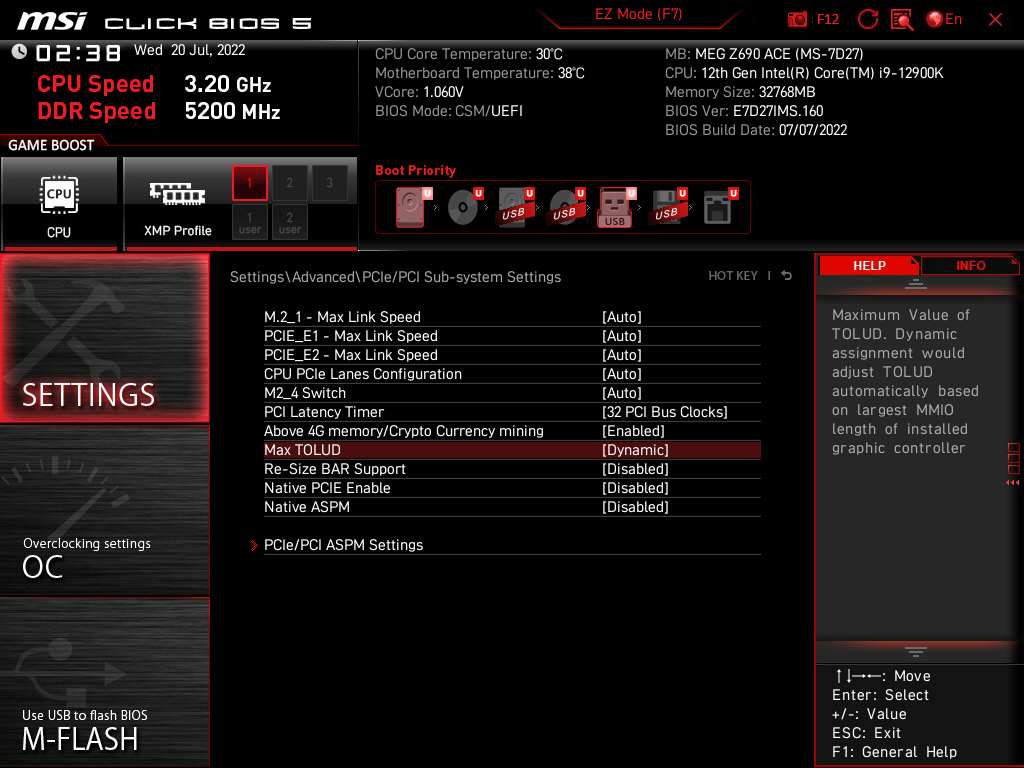Viewport: 1024px width, 768px height.
Task: Click the GAME BOOST label
Action: (51, 145)
